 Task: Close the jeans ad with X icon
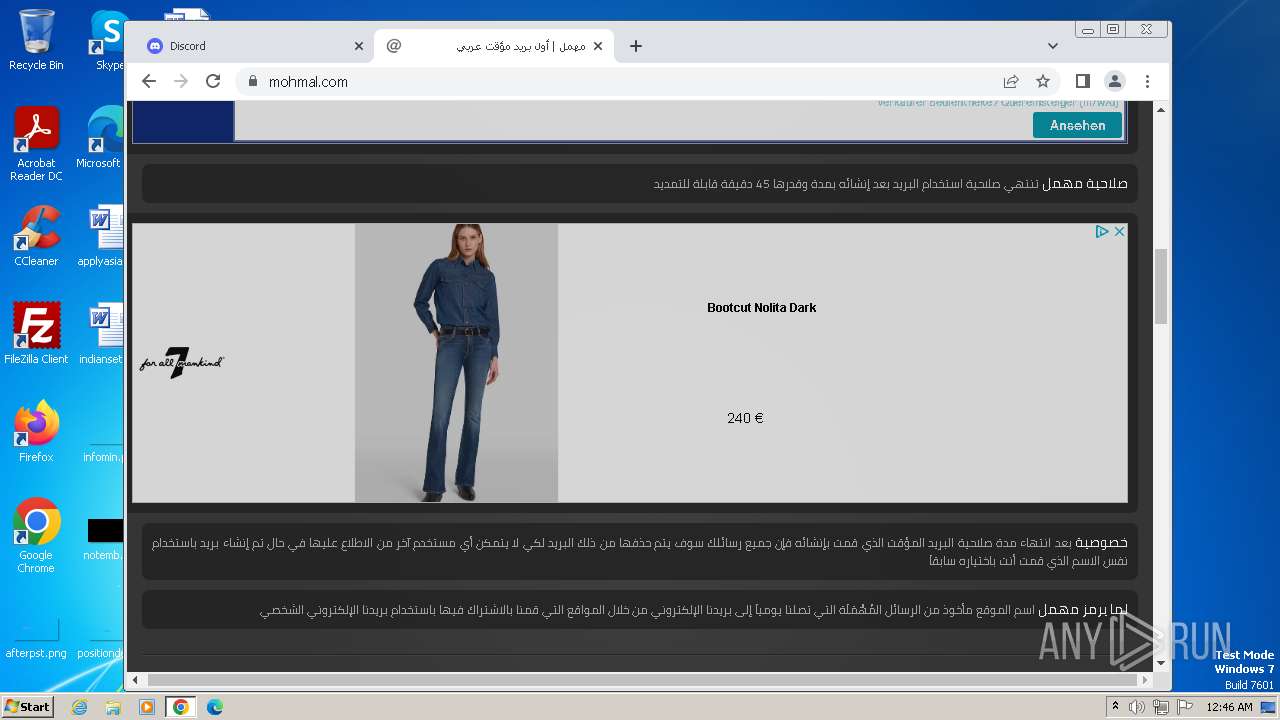coord(1119,231)
